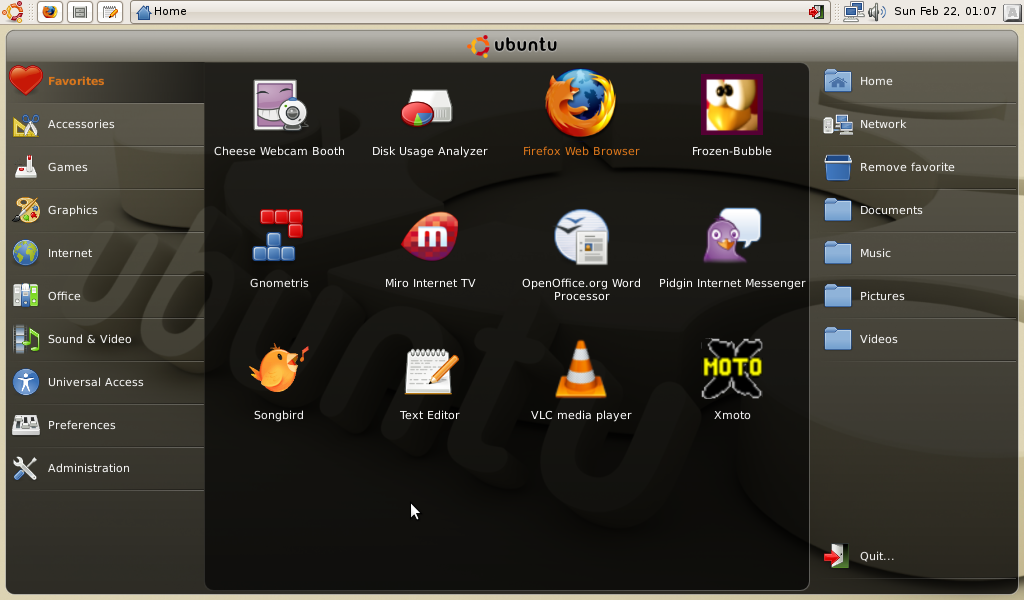The width and height of the screenshot is (1024, 600).
Task: Open the Office category
Action: click(x=106, y=296)
